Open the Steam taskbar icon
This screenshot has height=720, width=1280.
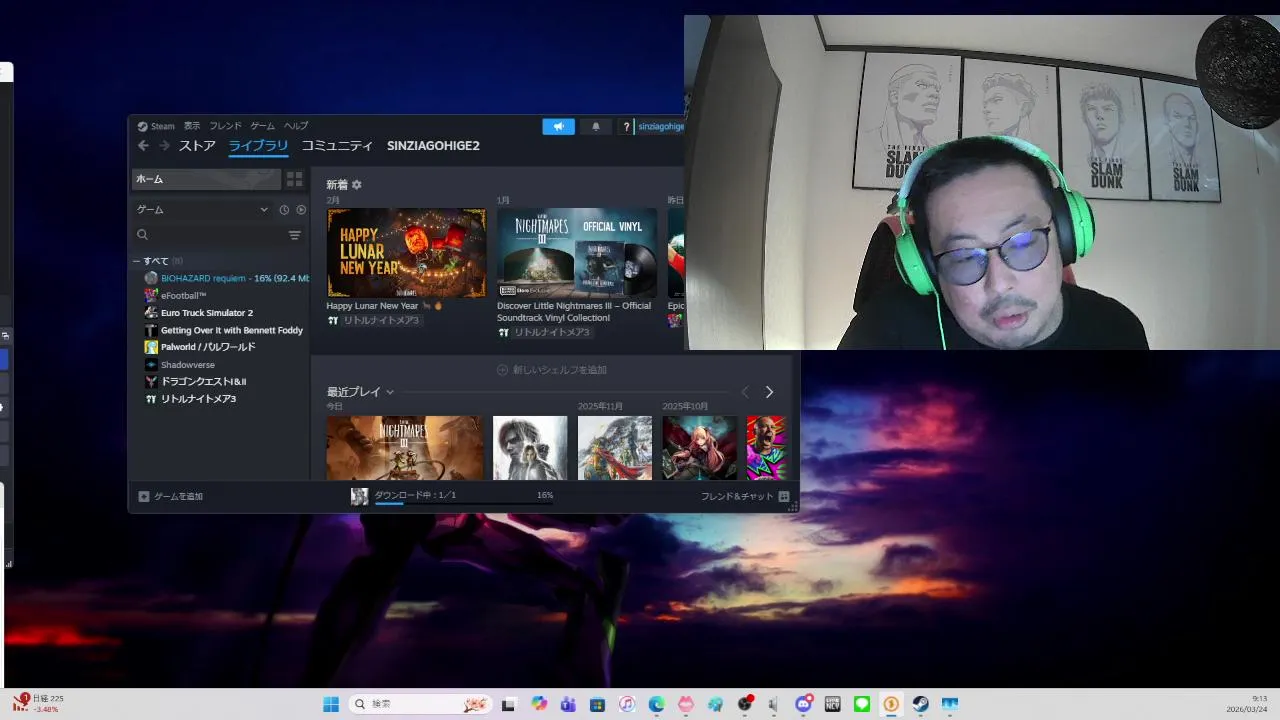coord(920,704)
